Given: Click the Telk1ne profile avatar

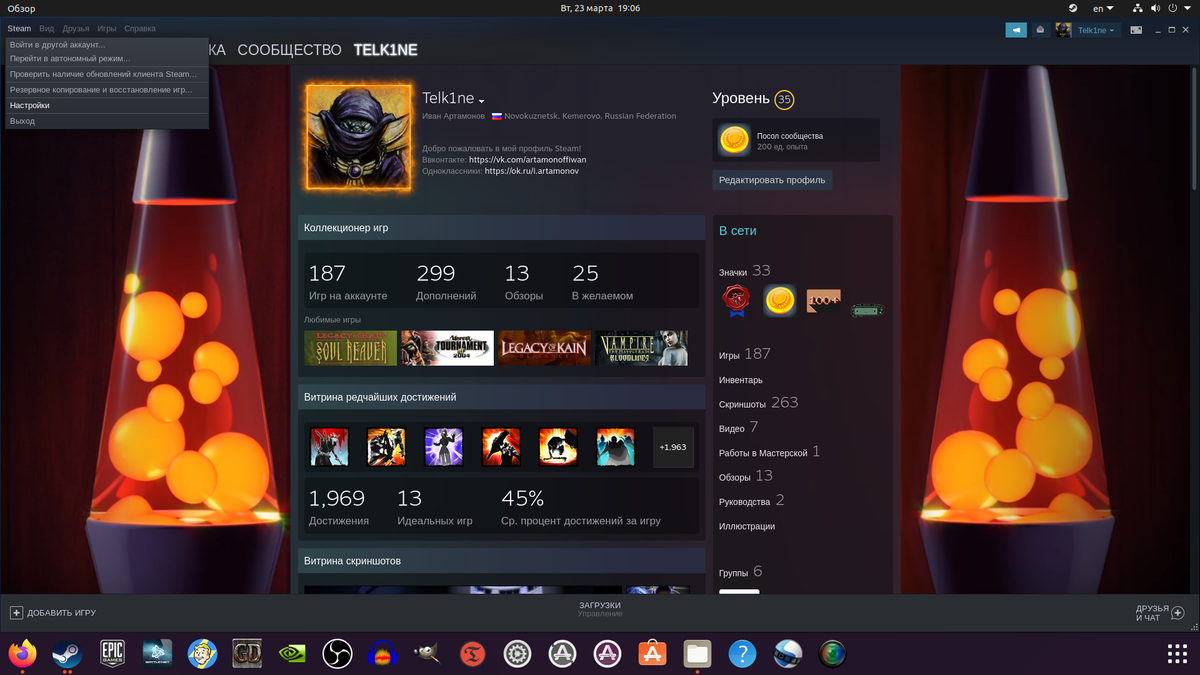Looking at the screenshot, I should [359, 137].
